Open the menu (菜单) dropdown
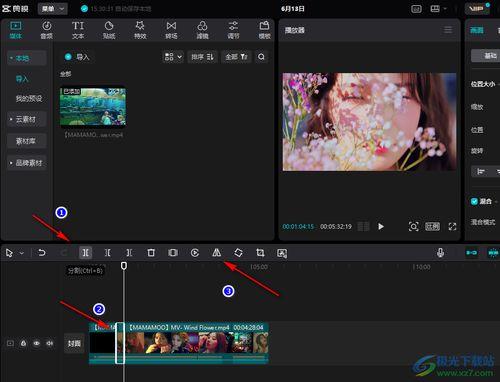The width and height of the screenshot is (500, 382). pyautogui.click(x=53, y=9)
